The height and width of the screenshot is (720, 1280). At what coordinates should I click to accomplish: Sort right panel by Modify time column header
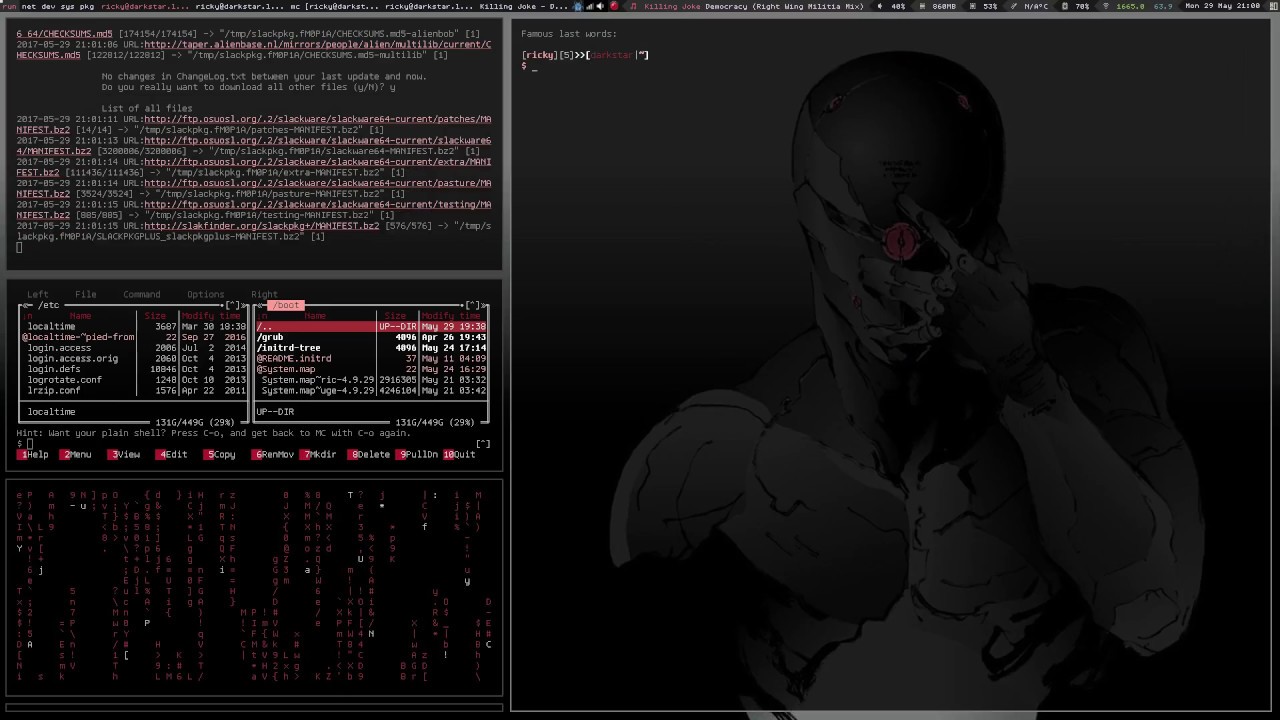point(452,316)
